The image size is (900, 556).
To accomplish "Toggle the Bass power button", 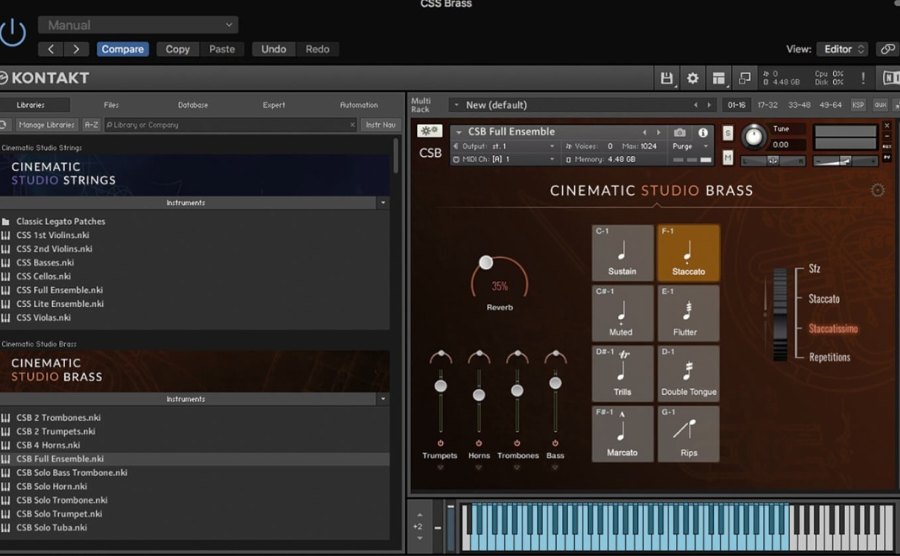I will 555,443.
